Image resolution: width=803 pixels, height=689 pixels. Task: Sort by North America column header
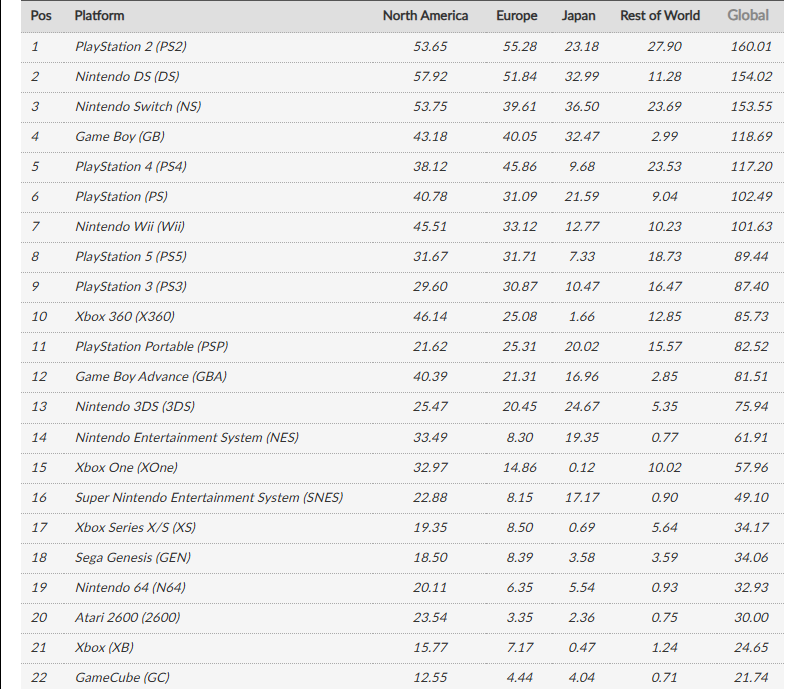(x=425, y=15)
